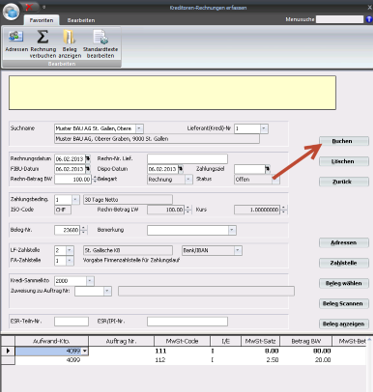Click the I/E column header
The height and width of the screenshot is (392, 373).
pyautogui.click(x=226, y=341)
